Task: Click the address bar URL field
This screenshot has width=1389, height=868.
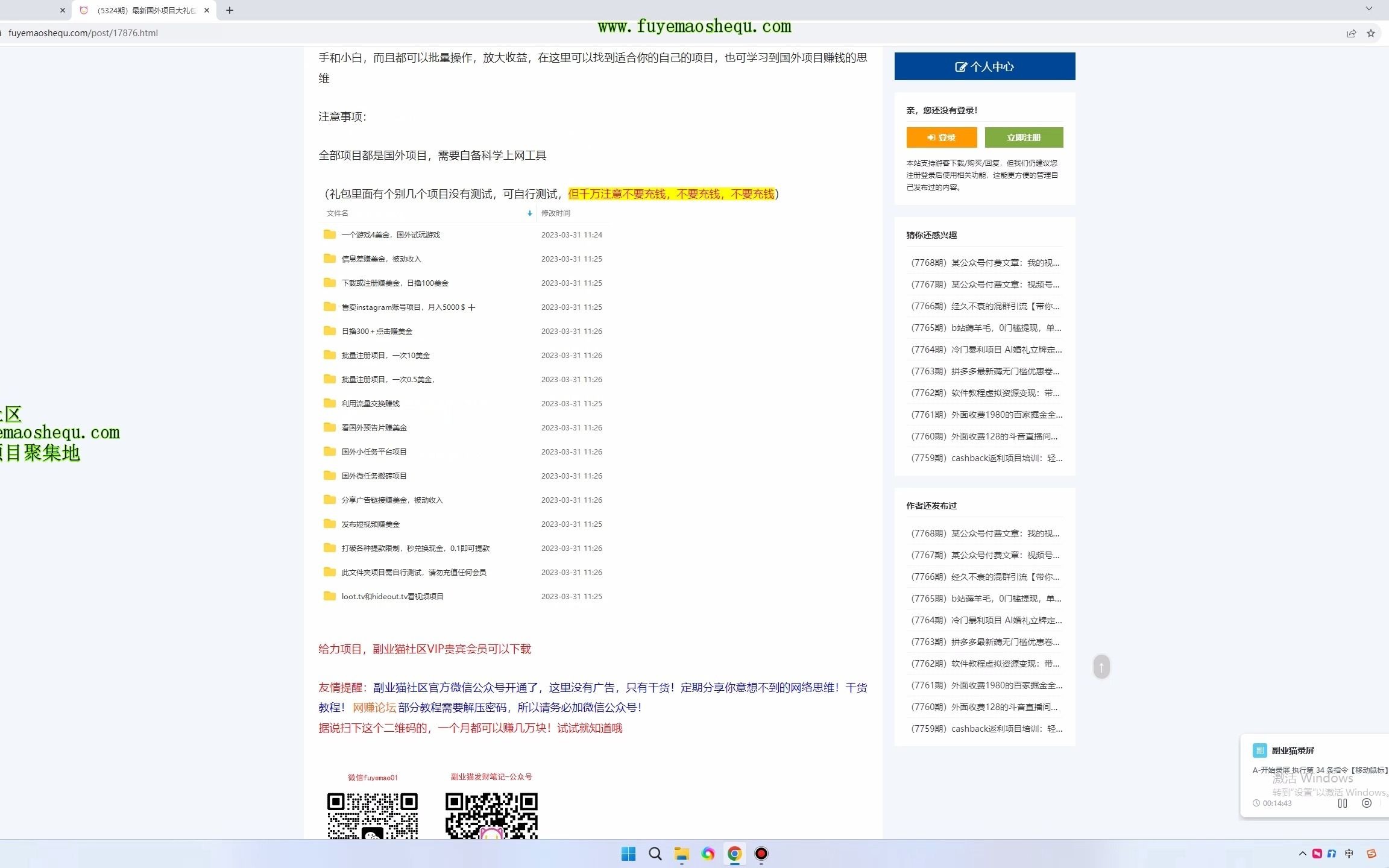Action: pos(663,33)
